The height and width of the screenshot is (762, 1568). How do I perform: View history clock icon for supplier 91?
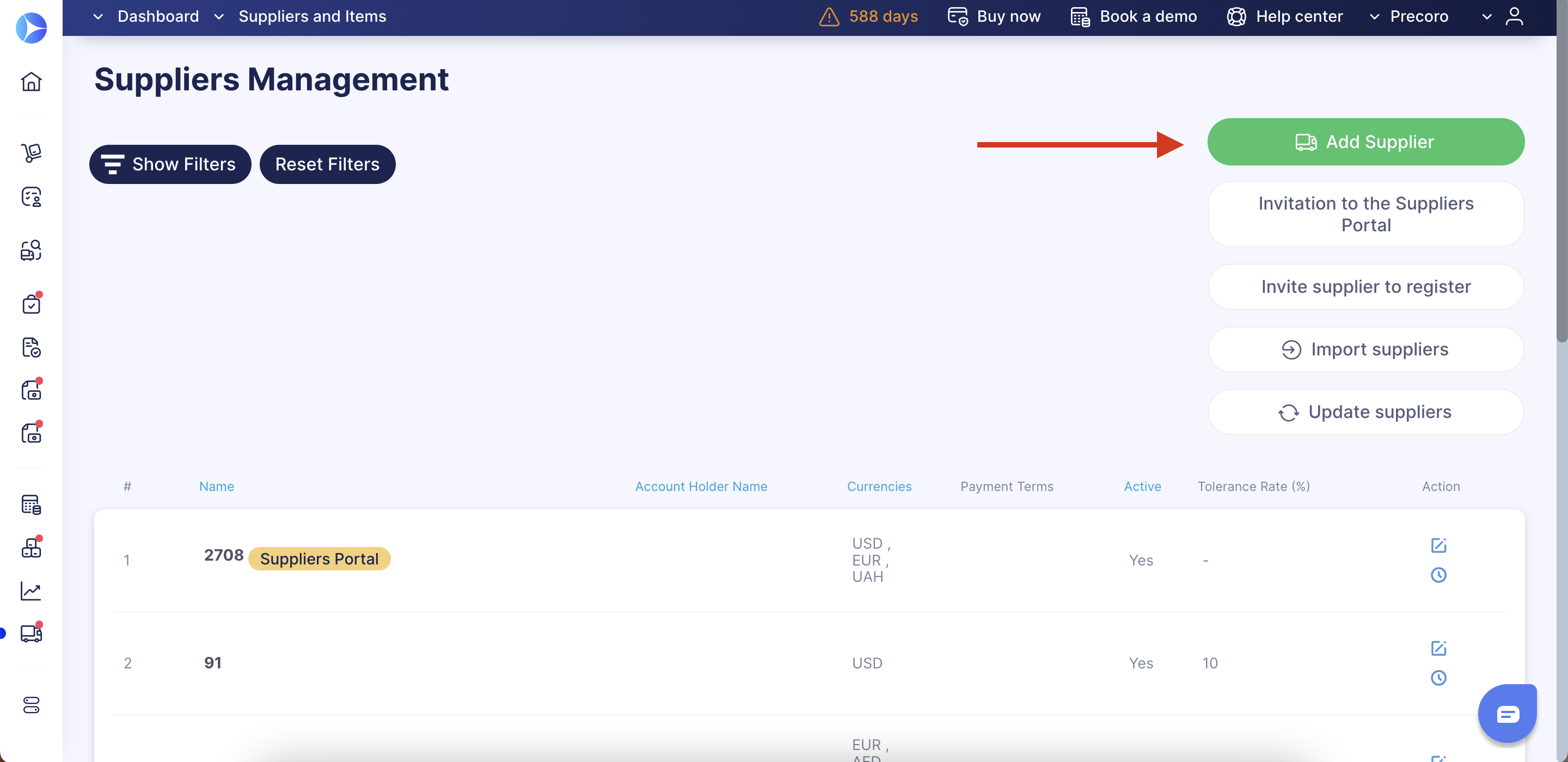(x=1438, y=678)
